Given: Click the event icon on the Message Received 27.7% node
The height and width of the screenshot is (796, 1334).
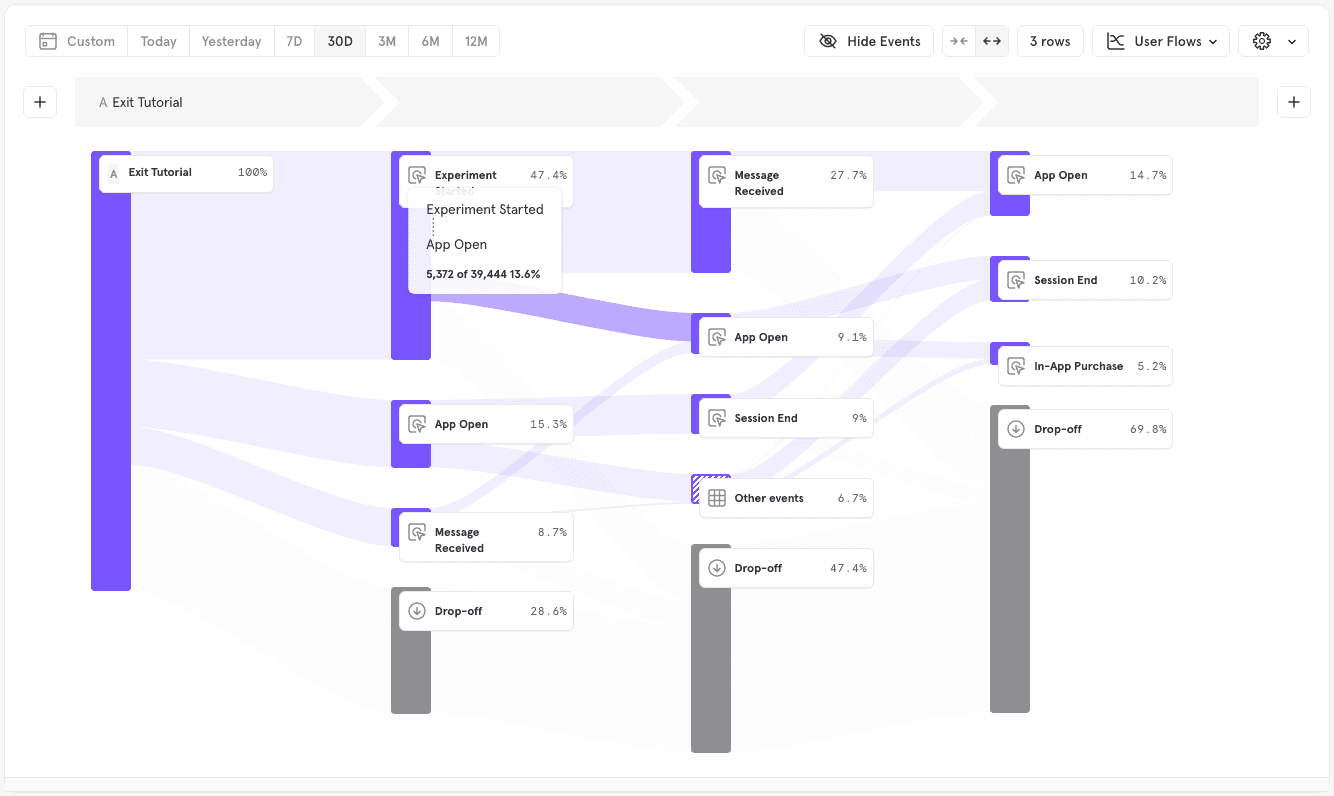Looking at the screenshot, I should (716, 174).
